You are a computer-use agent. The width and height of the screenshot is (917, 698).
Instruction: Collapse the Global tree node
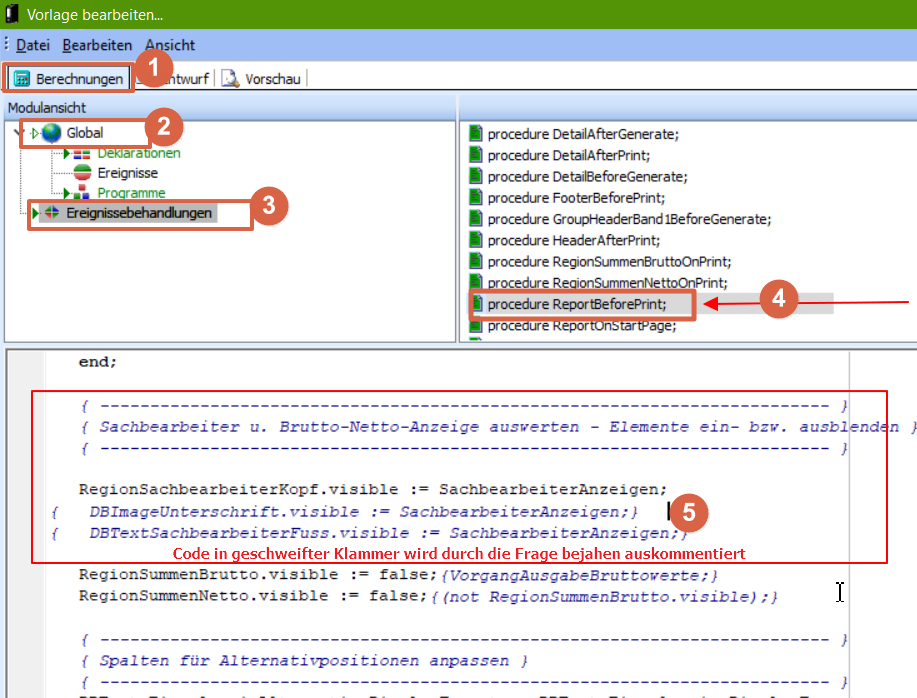click(17, 133)
